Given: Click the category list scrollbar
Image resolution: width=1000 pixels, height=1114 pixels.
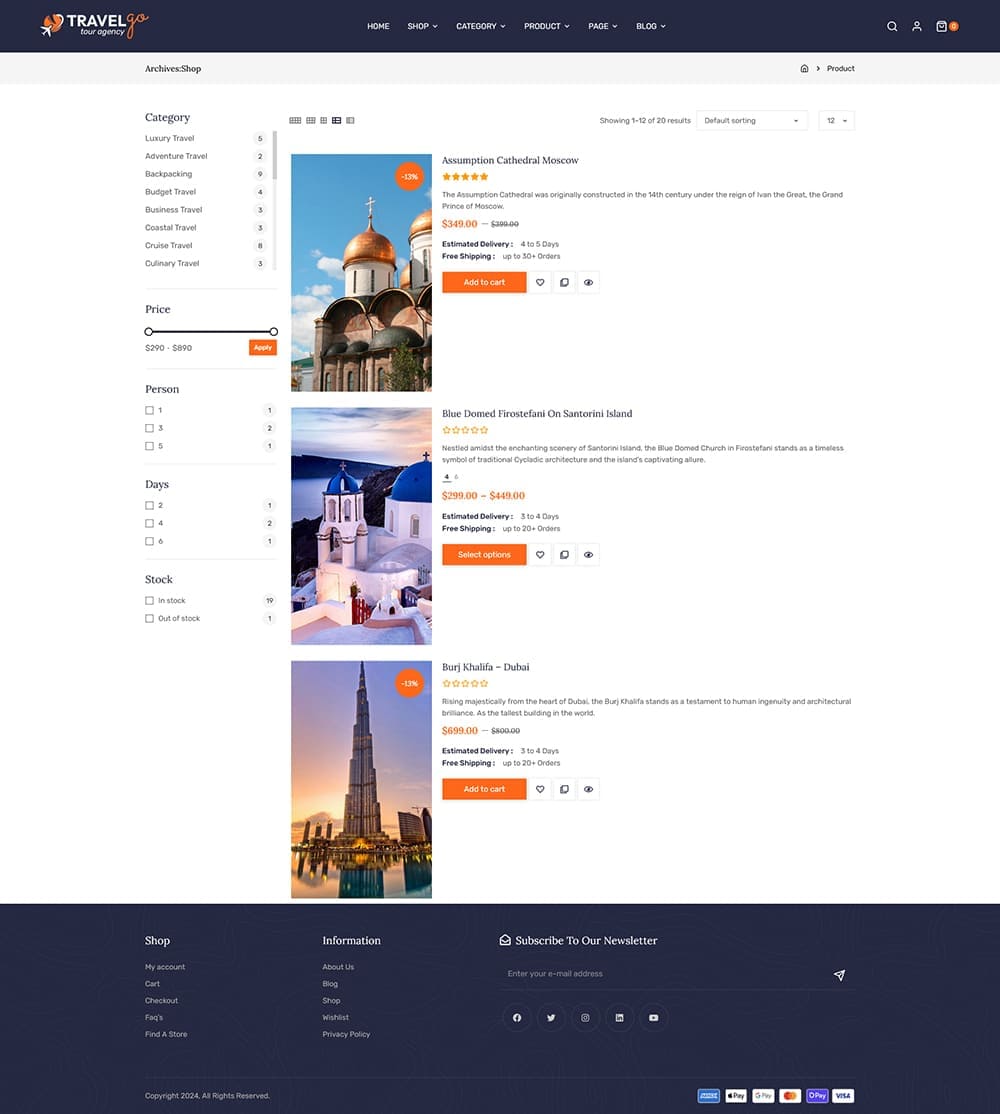Looking at the screenshot, I should click(275, 156).
